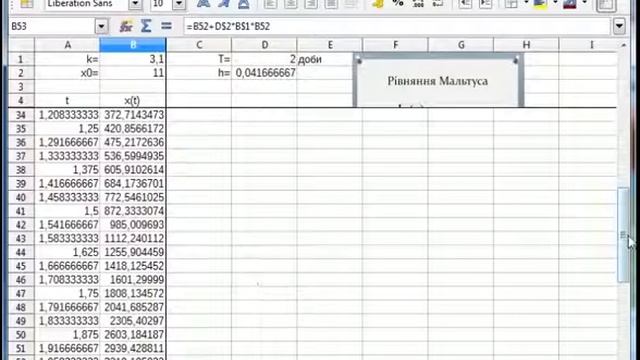Select the cell with 872,3333074

[133, 211]
